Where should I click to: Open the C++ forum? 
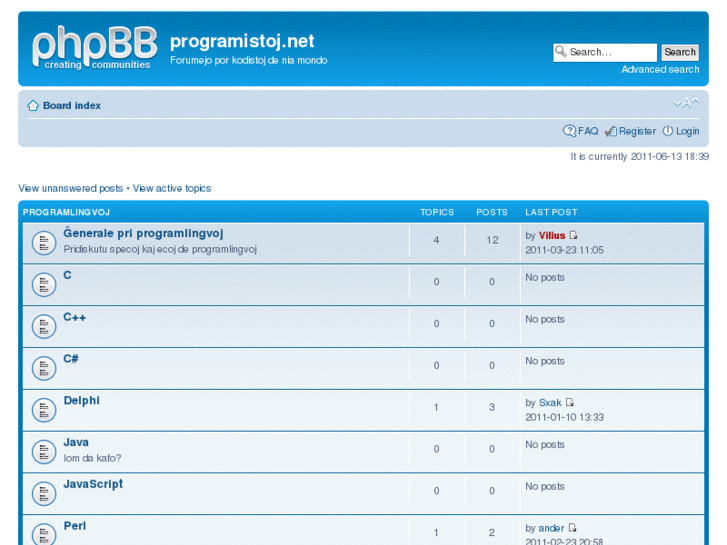(75, 317)
